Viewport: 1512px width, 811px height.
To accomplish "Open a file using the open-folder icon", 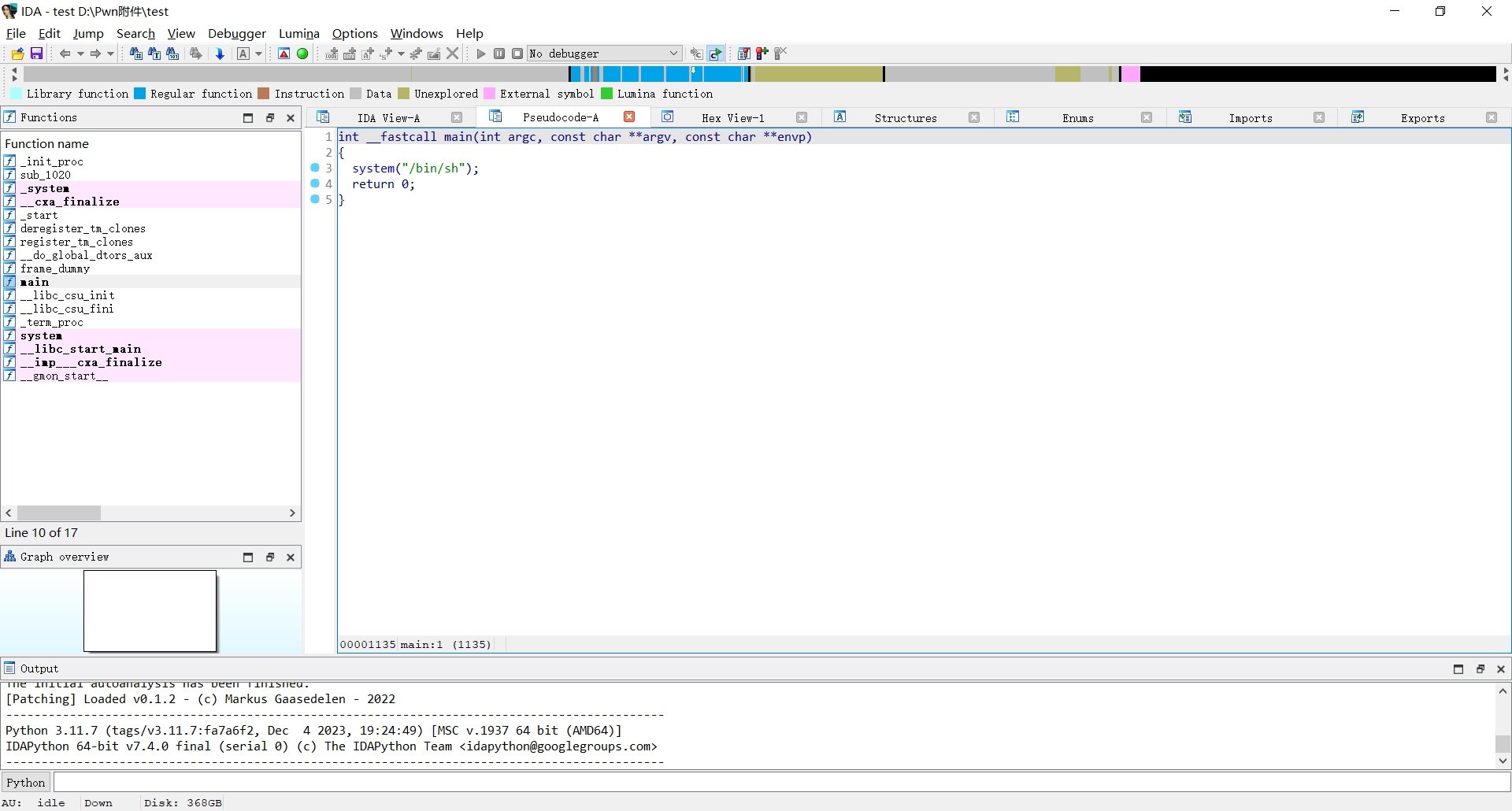I will coord(17,54).
